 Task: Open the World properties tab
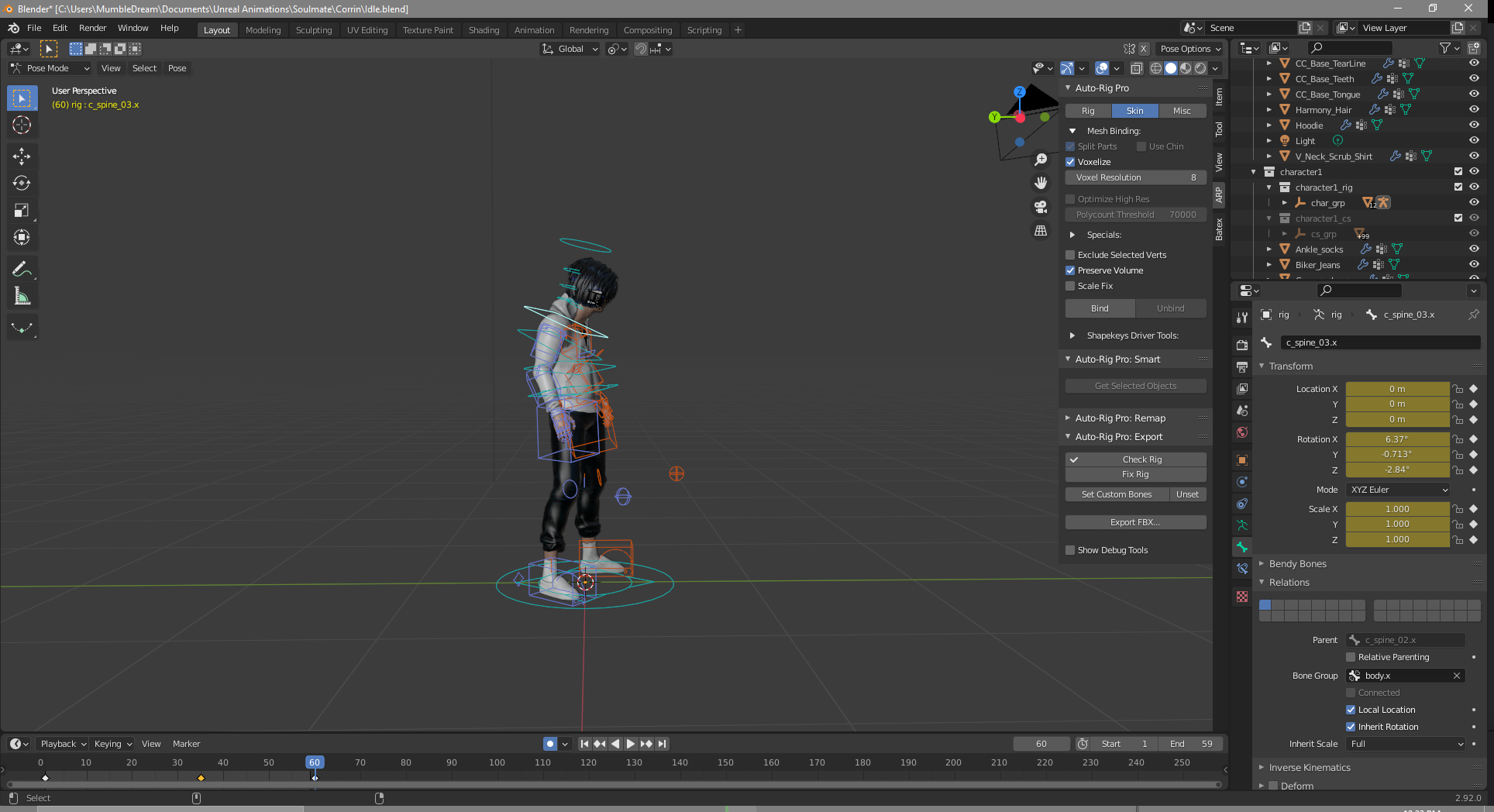coord(1242,432)
